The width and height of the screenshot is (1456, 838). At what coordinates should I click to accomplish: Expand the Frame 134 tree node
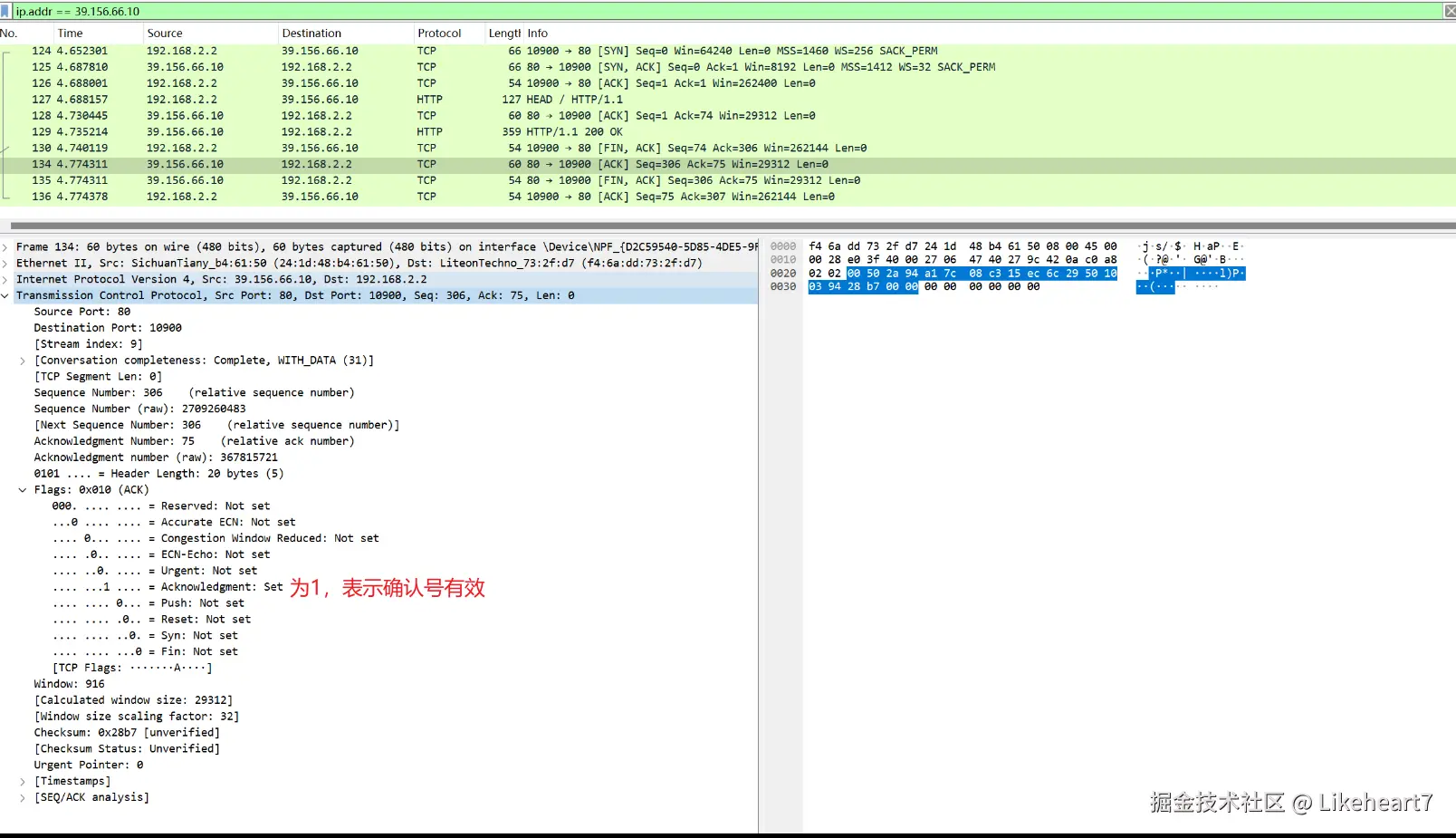5,247
